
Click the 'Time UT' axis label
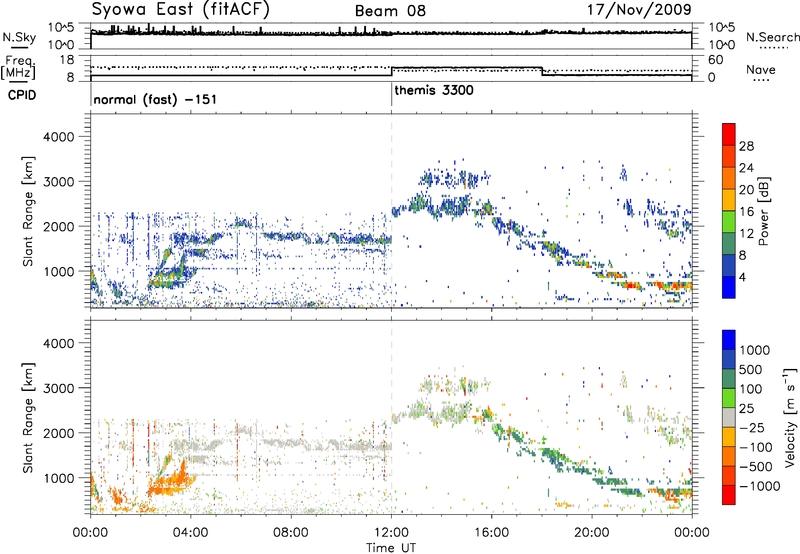tap(391, 548)
